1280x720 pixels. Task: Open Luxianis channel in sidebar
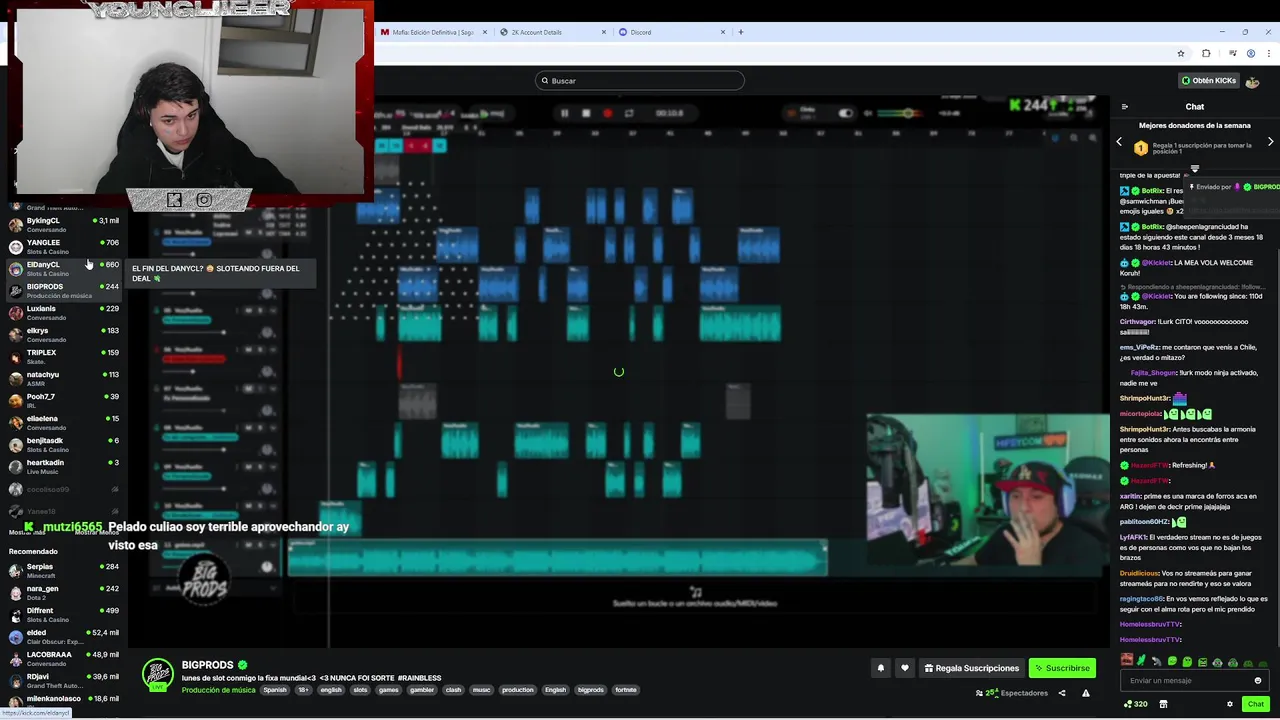click(64, 313)
